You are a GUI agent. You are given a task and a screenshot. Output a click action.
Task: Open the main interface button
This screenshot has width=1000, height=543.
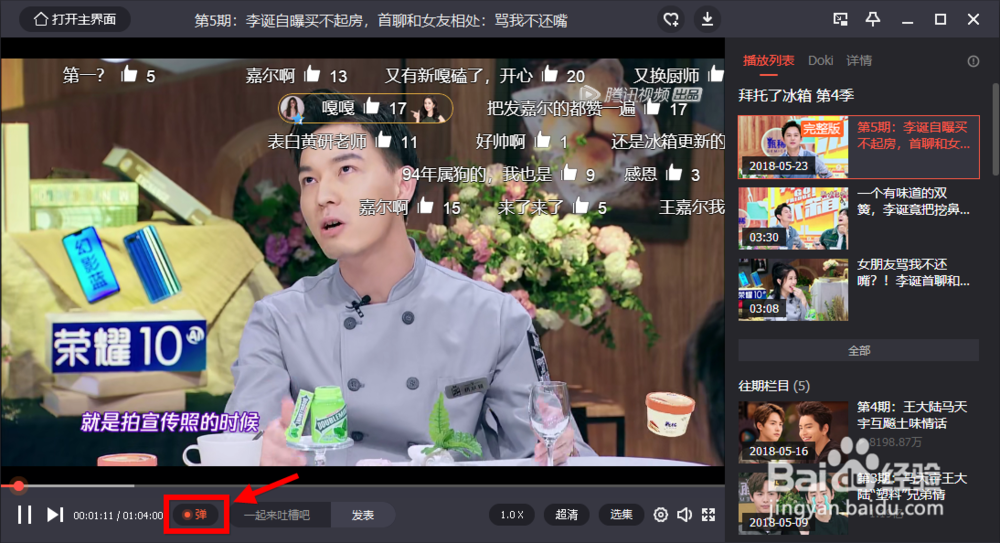click(x=75, y=19)
